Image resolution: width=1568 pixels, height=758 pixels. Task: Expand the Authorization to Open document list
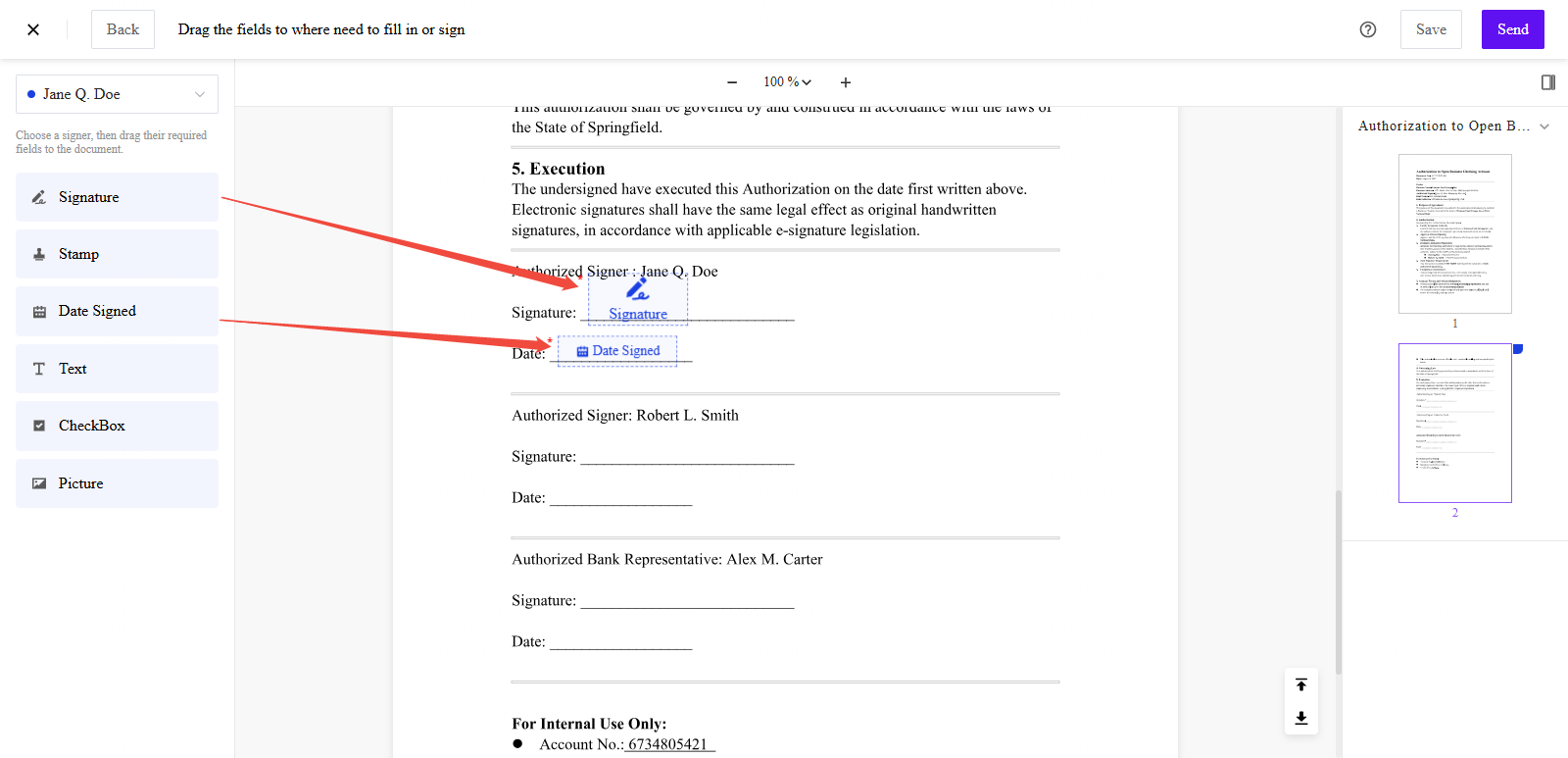[1544, 126]
